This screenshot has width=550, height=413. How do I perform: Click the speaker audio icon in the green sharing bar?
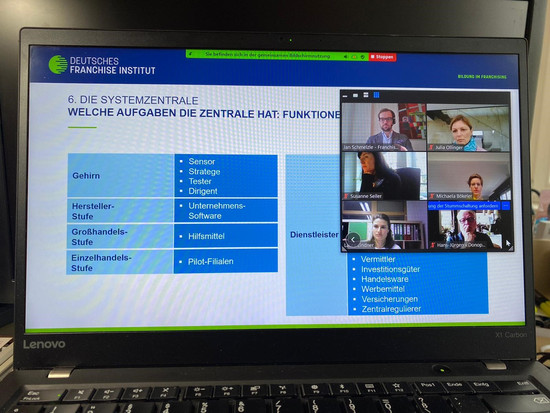pyautogui.click(x=346, y=56)
